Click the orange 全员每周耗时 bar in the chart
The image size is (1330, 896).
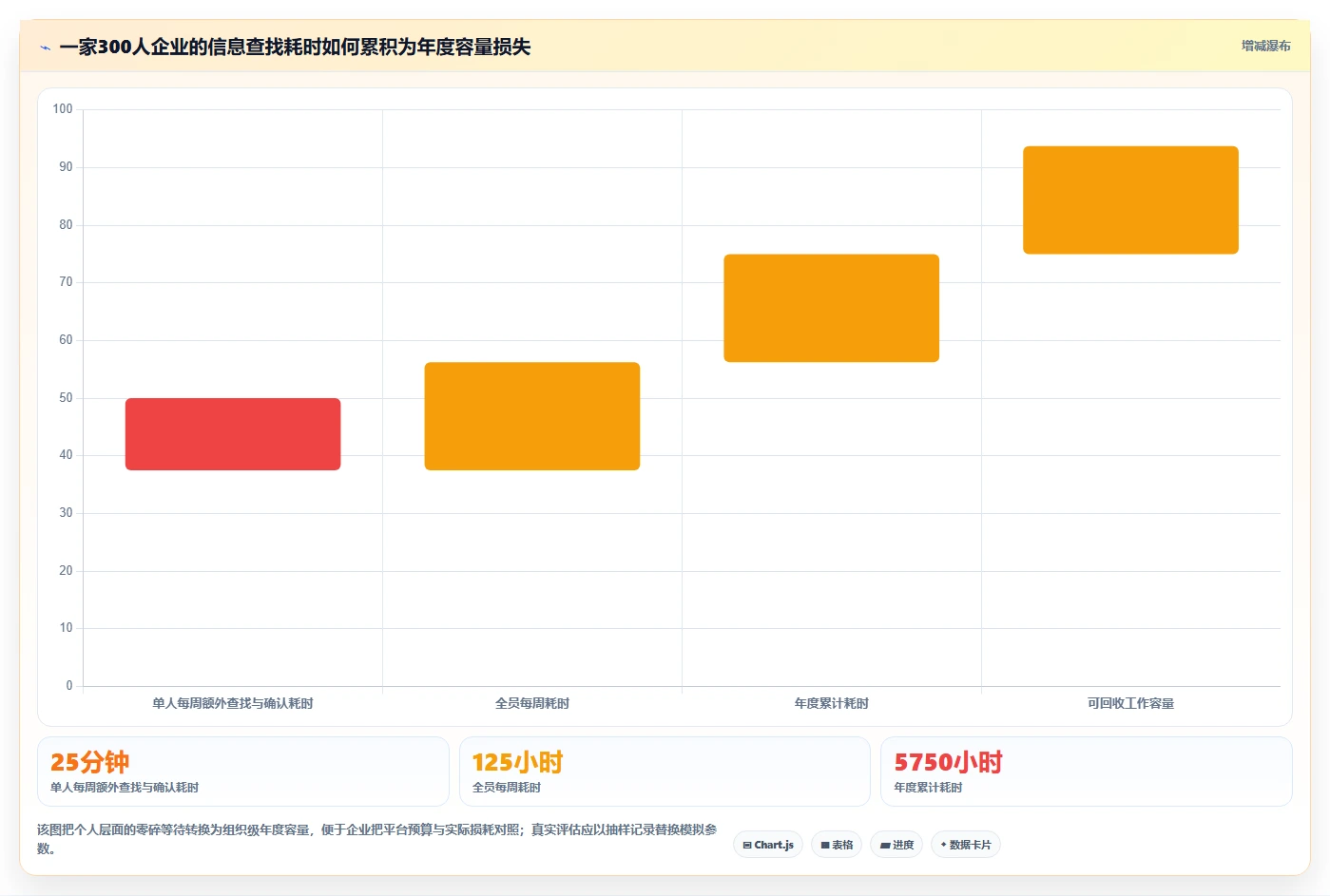point(532,416)
